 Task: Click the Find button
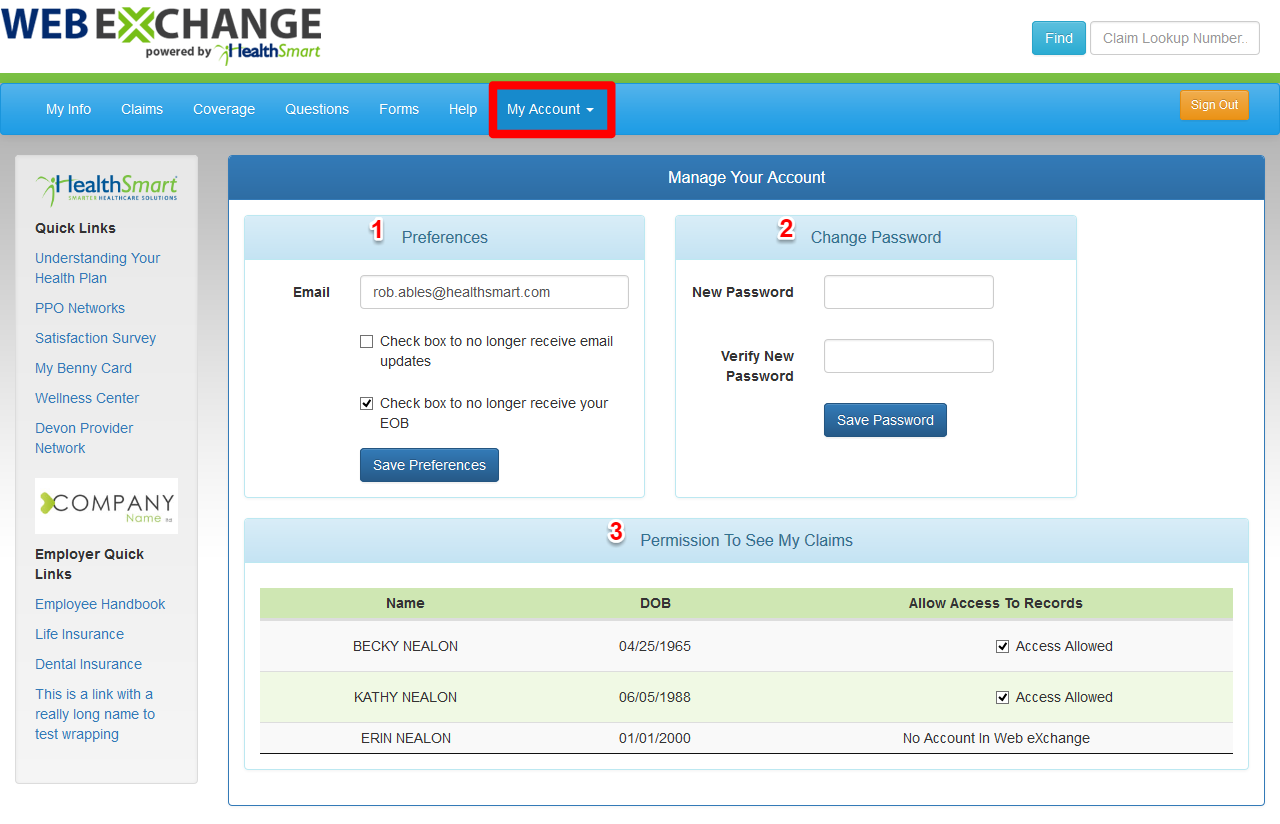1059,38
